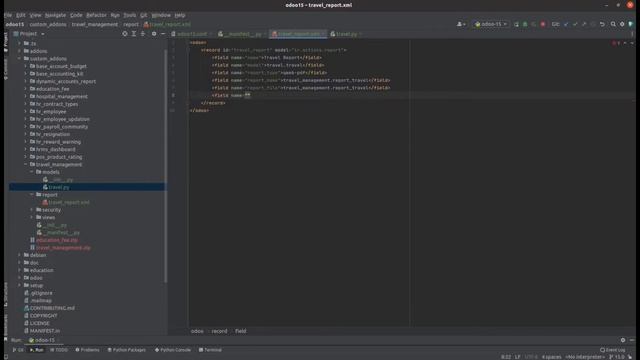Open the TODO tool window
Image resolution: width=640 pixels, height=360 pixels.
click(59, 350)
